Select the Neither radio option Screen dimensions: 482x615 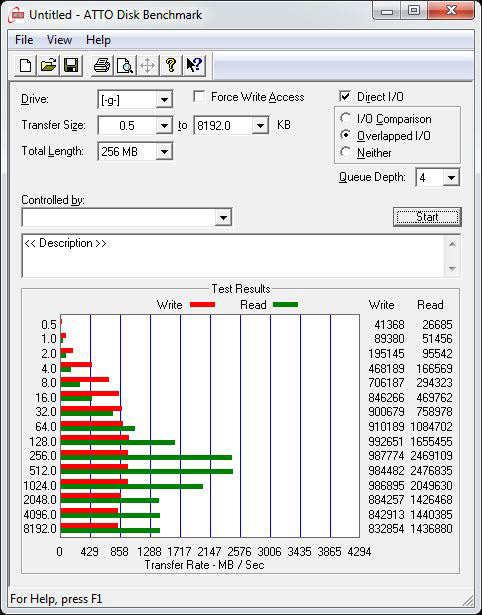[x=346, y=152]
